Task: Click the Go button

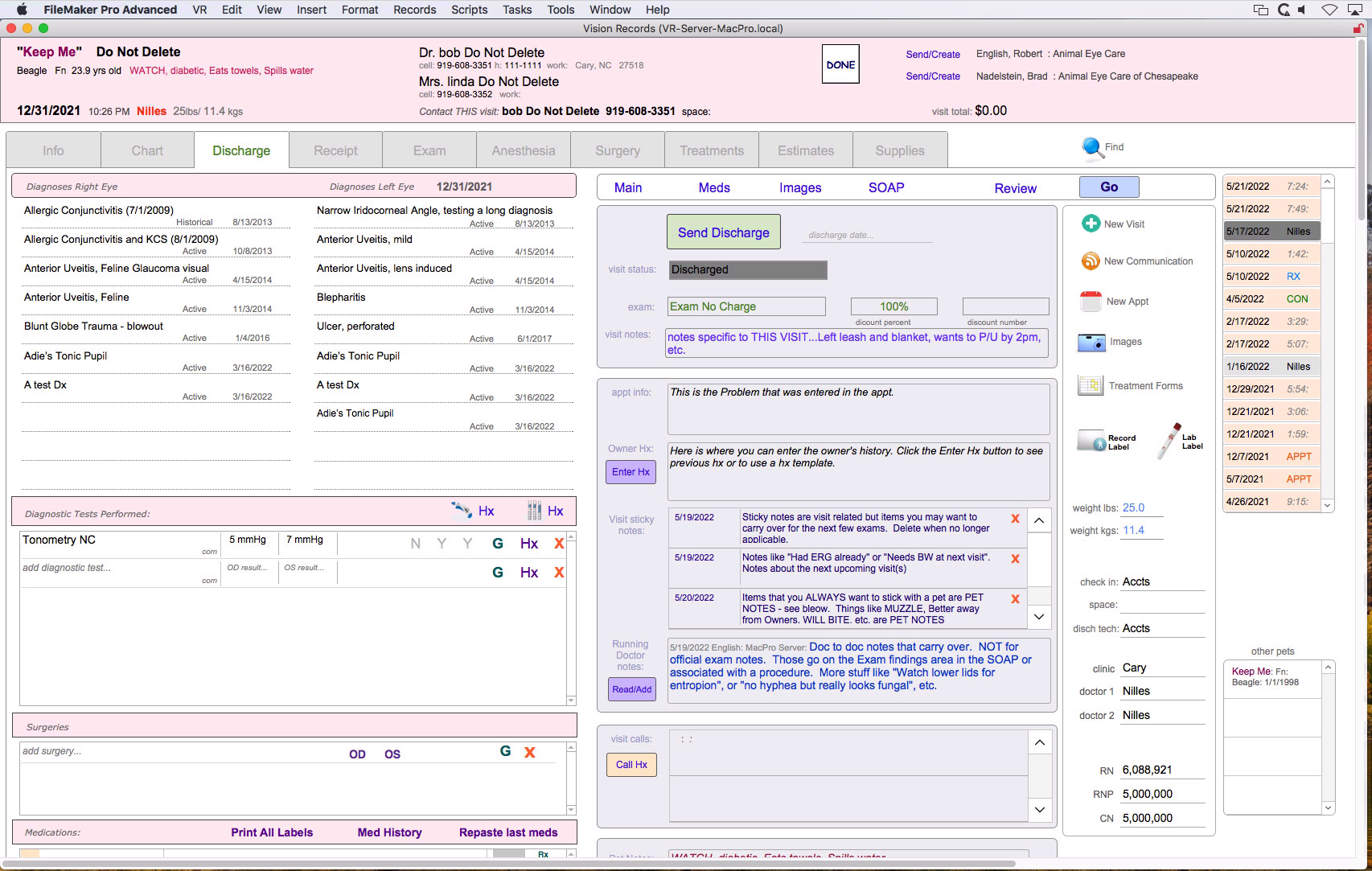Action: (x=1109, y=187)
